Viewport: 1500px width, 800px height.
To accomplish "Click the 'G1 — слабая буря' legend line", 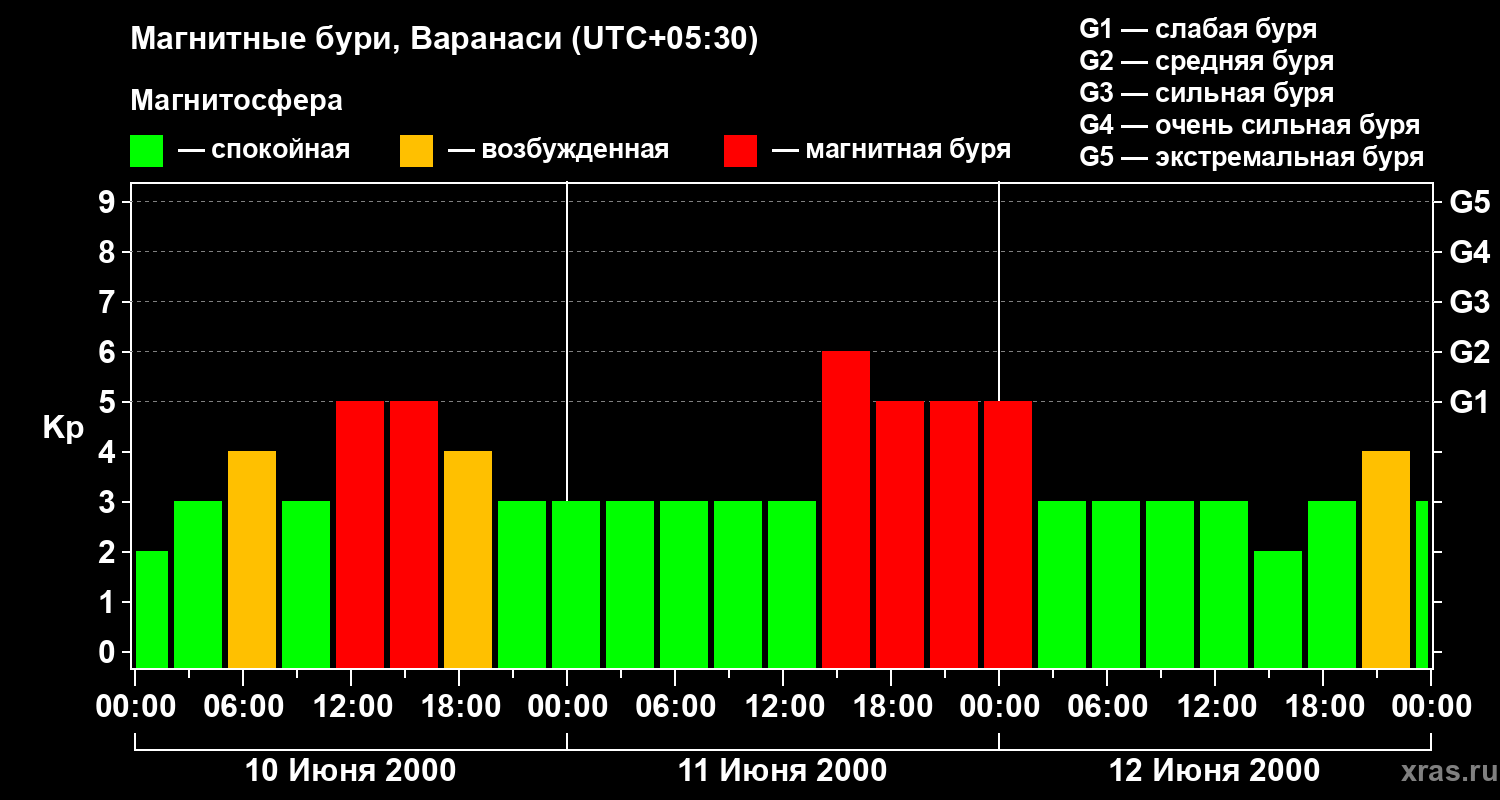I will [1198, 29].
